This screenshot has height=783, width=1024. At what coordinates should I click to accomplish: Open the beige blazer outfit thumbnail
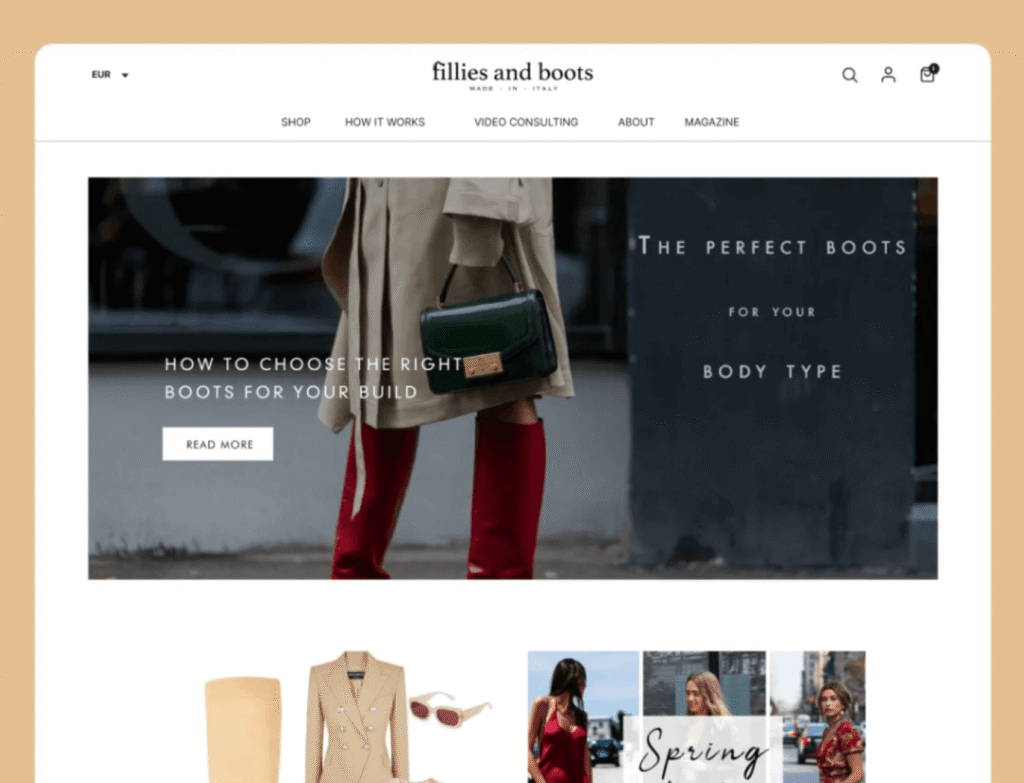[x=356, y=716]
